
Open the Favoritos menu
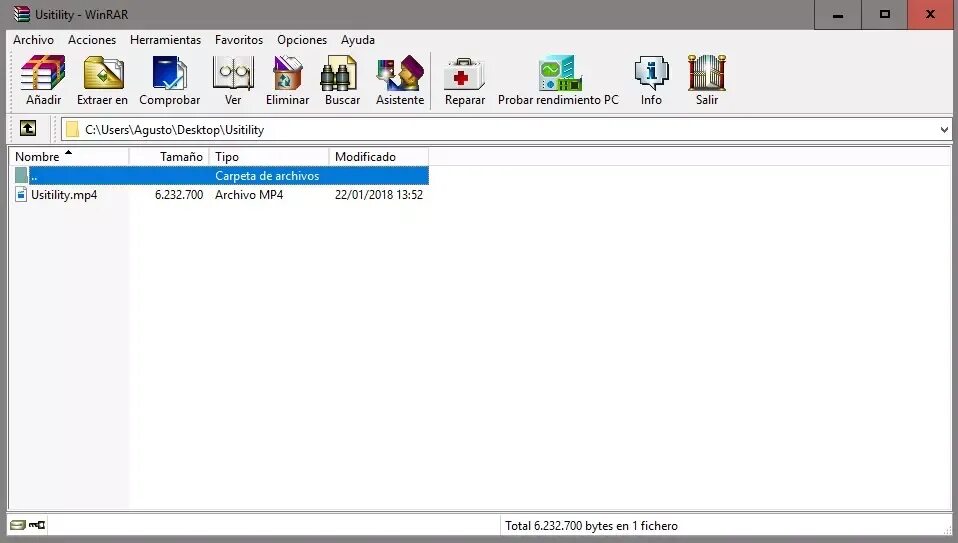[239, 40]
